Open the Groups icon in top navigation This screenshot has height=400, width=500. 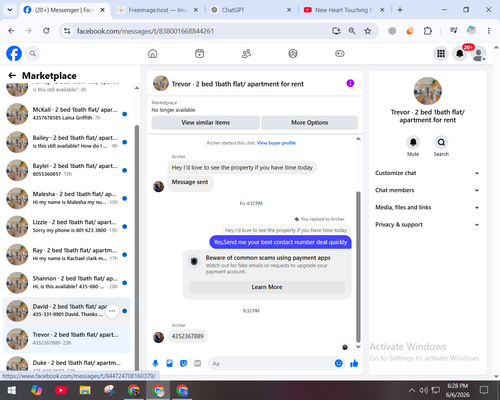pos(293,53)
